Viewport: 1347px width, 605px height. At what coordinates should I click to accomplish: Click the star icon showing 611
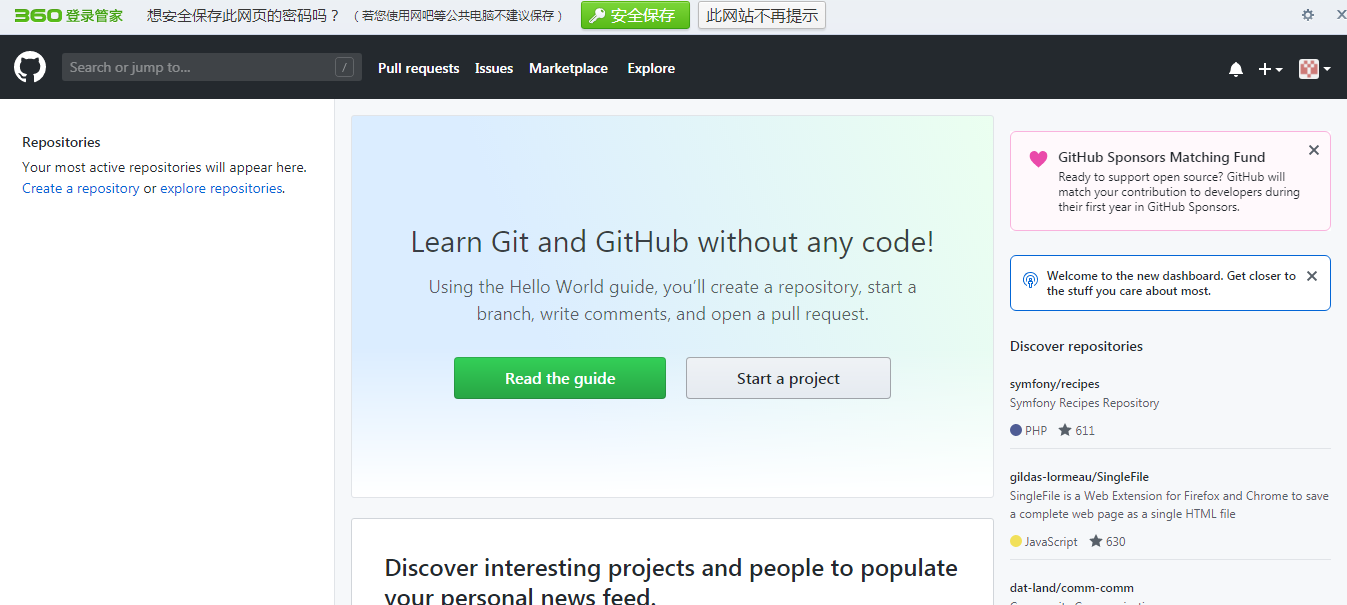[x=1065, y=430]
